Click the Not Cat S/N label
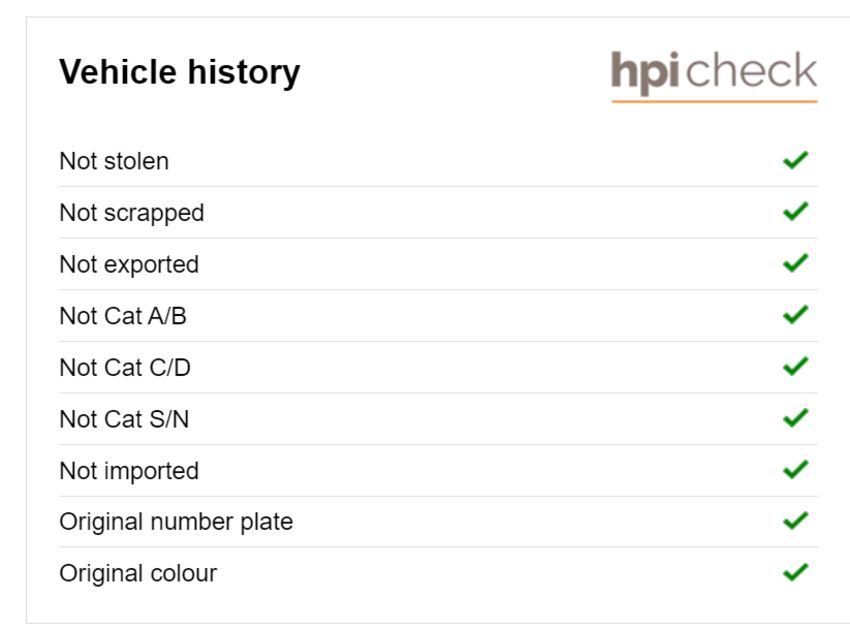 (124, 419)
